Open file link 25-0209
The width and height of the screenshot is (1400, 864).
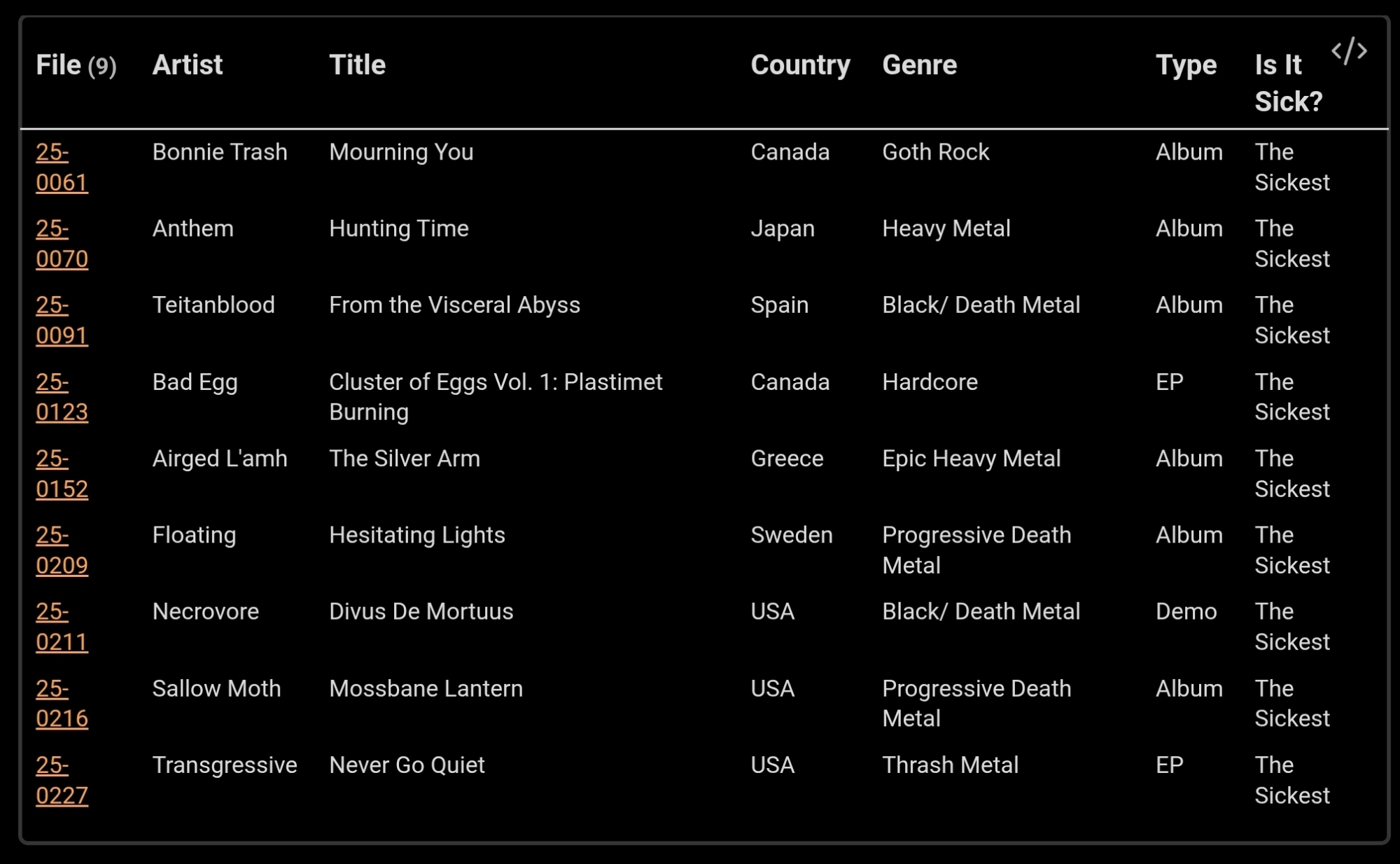click(x=62, y=550)
